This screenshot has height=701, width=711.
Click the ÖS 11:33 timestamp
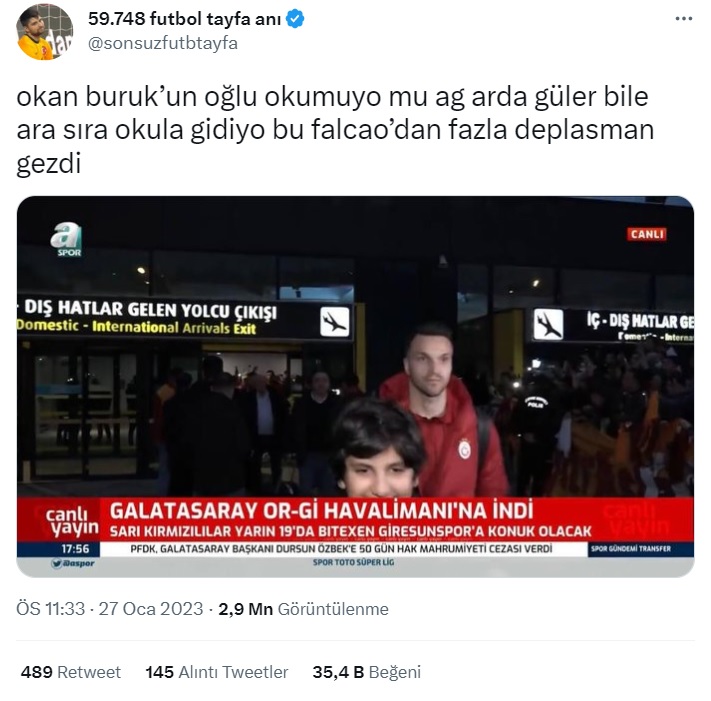[51, 609]
